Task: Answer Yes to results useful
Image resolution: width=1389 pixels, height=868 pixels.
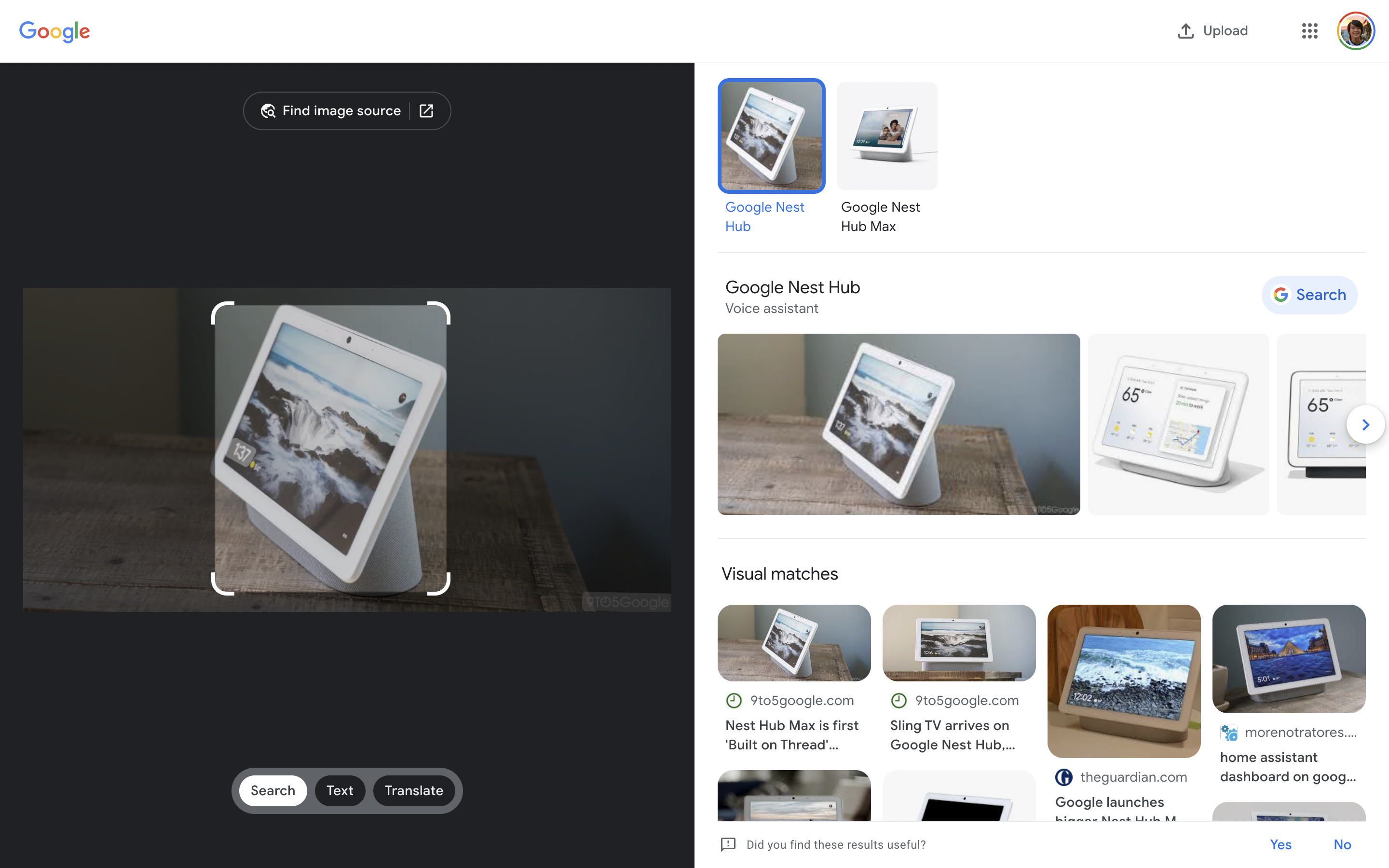Action: (1280, 844)
